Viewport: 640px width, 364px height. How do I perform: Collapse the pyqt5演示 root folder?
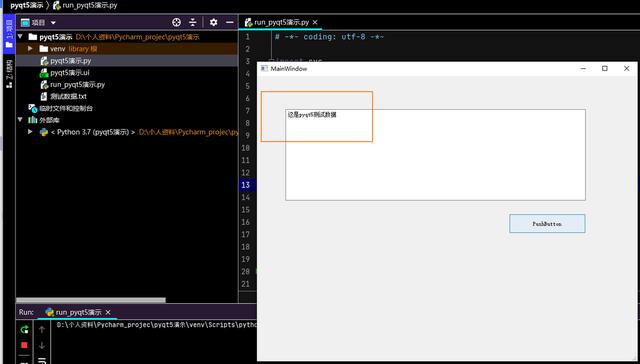coord(20,37)
